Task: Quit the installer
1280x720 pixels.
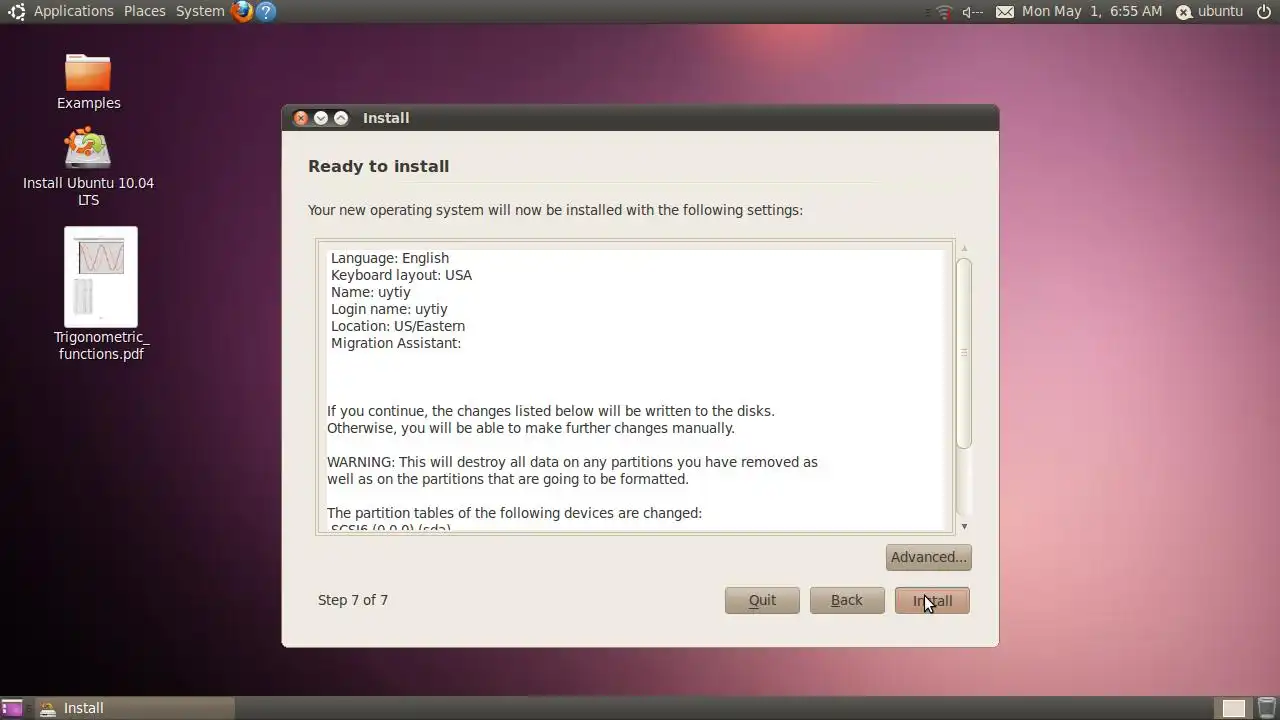Action: (762, 600)
